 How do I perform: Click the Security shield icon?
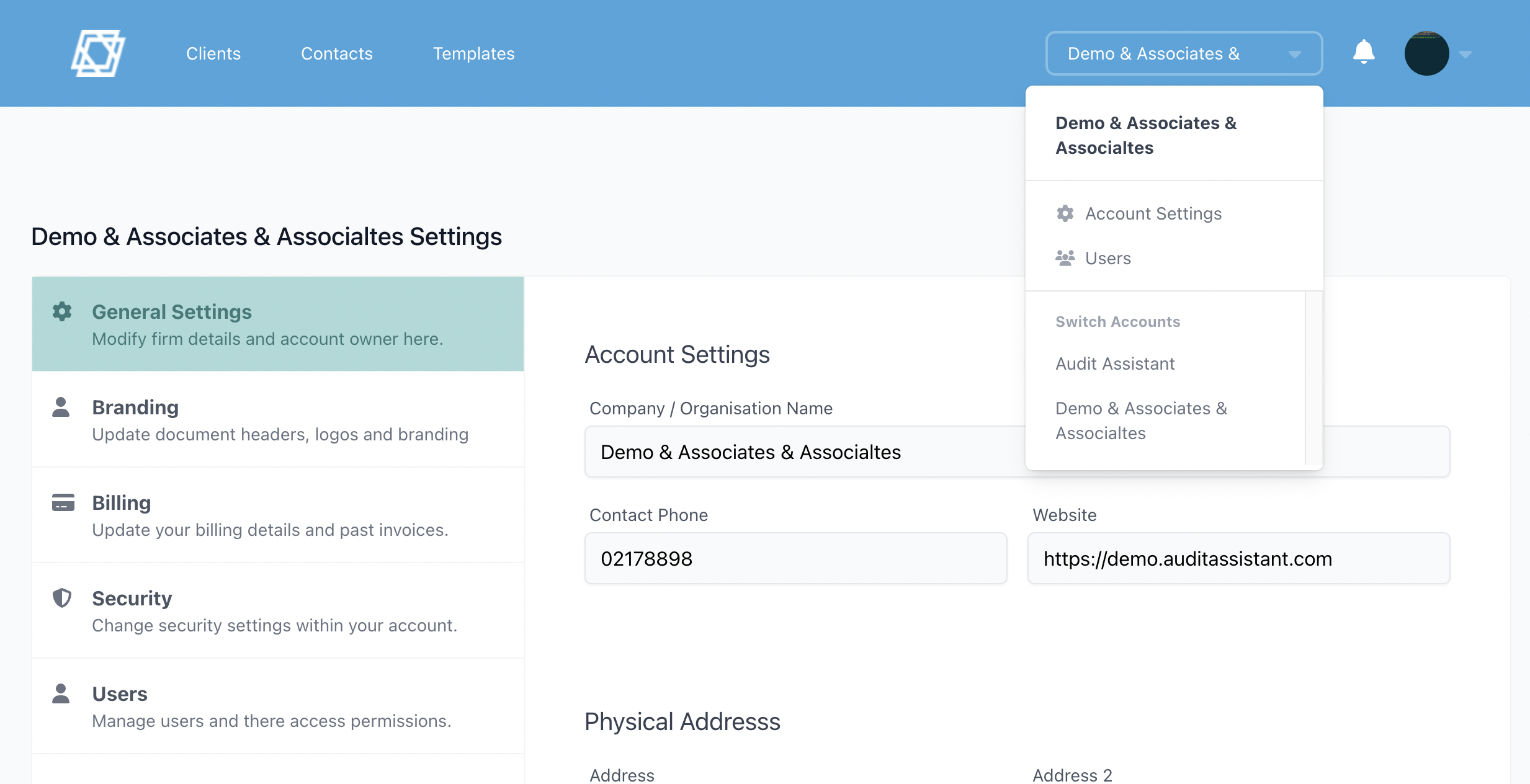[x=62, y=598]
